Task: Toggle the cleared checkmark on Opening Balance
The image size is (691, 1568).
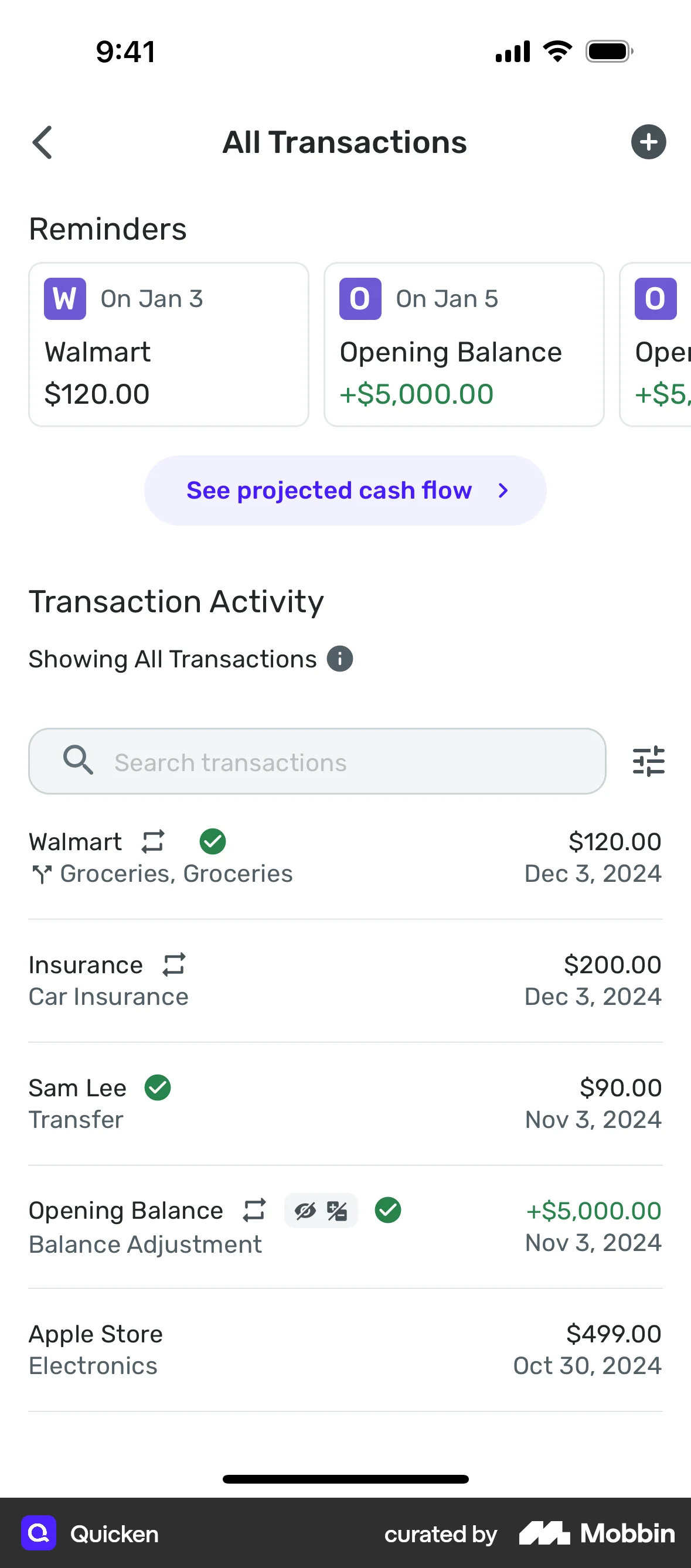Action: pos(388,1209)
